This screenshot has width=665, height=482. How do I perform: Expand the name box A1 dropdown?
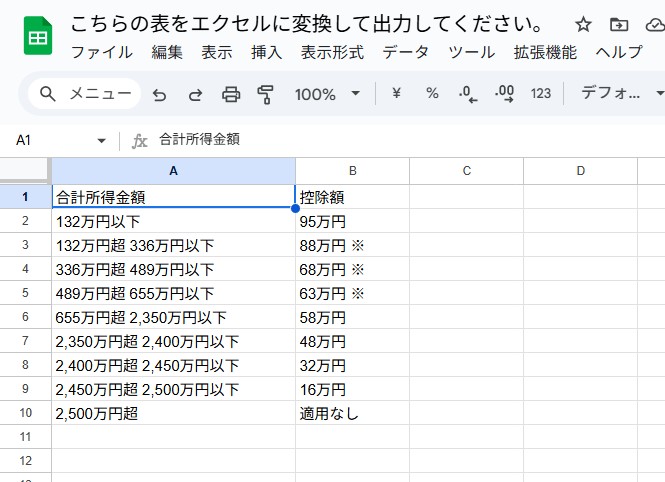pos(101,141)
